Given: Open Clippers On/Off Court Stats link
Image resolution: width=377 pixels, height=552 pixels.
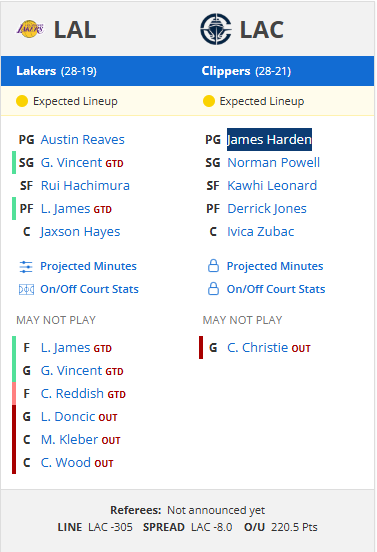Looking at the screenshot, I should pyautogui.click(x=276, y=289).
